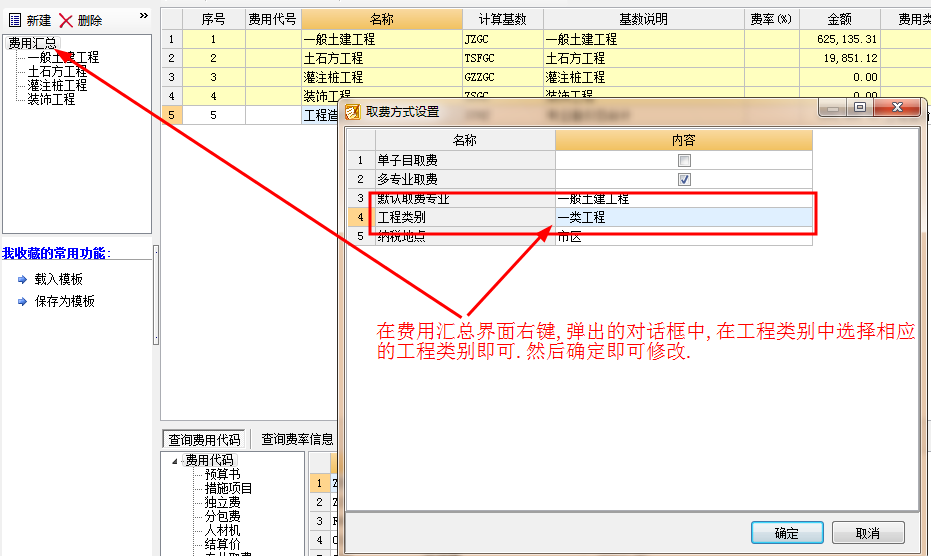Uncheck the 多专业取费 checkbox
The image size is (931, 556).
pos(684,179)
